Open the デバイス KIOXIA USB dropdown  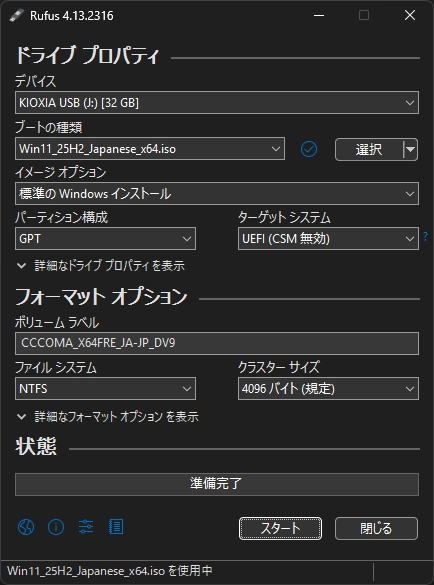217,103
